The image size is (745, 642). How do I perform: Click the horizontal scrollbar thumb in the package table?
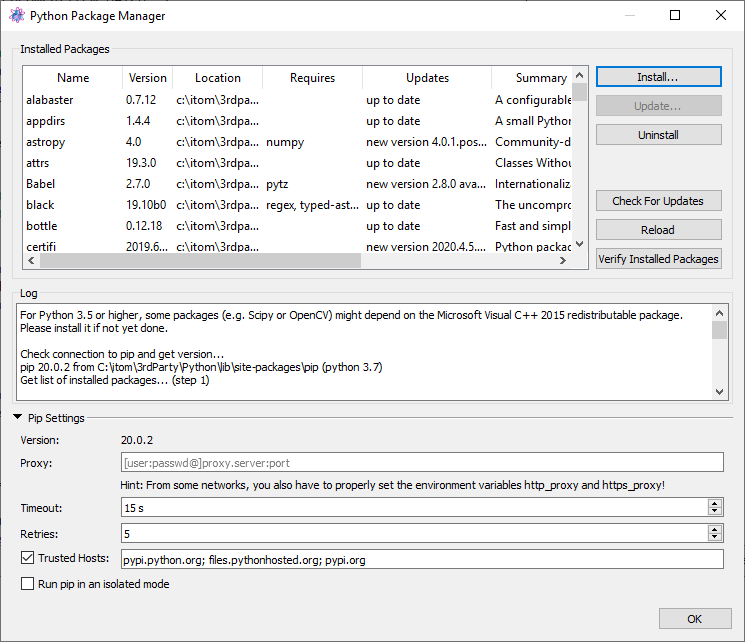(x=201, y=260)
